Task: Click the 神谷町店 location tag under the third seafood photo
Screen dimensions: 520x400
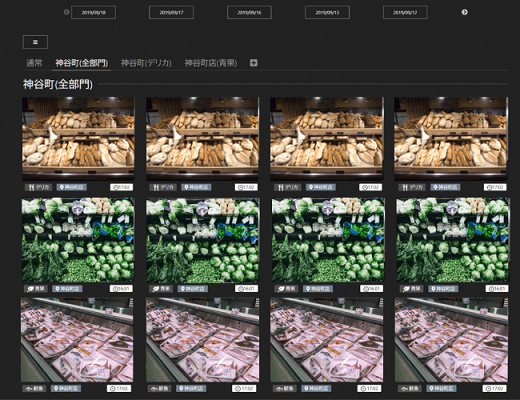Action: (317, 388)
